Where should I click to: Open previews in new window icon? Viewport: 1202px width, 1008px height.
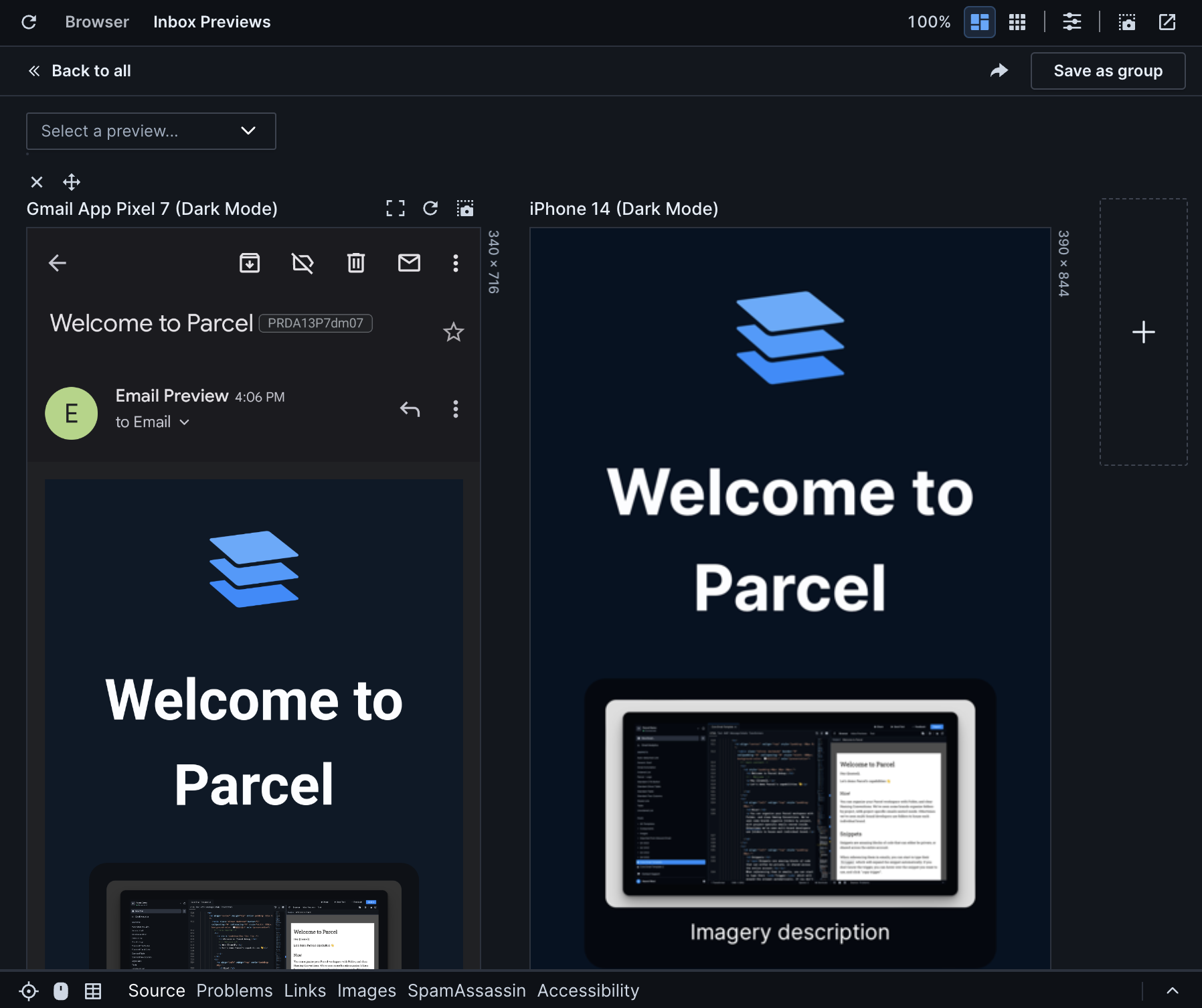pos(1167,22)
